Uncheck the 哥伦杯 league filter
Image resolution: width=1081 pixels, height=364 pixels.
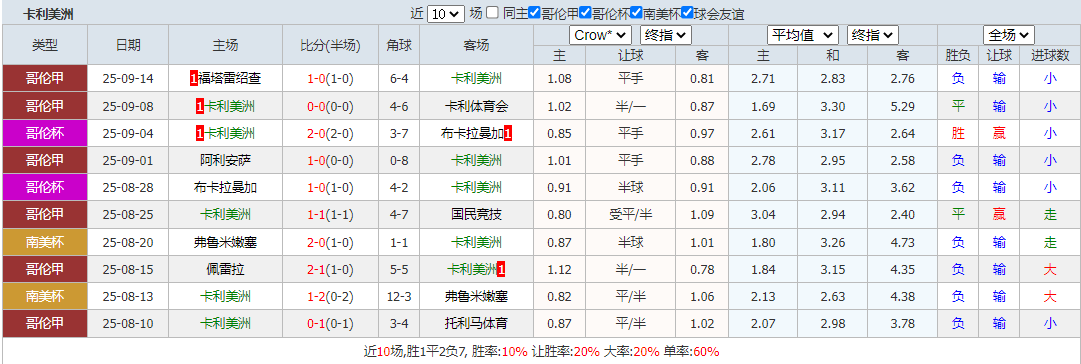(585, 12)
